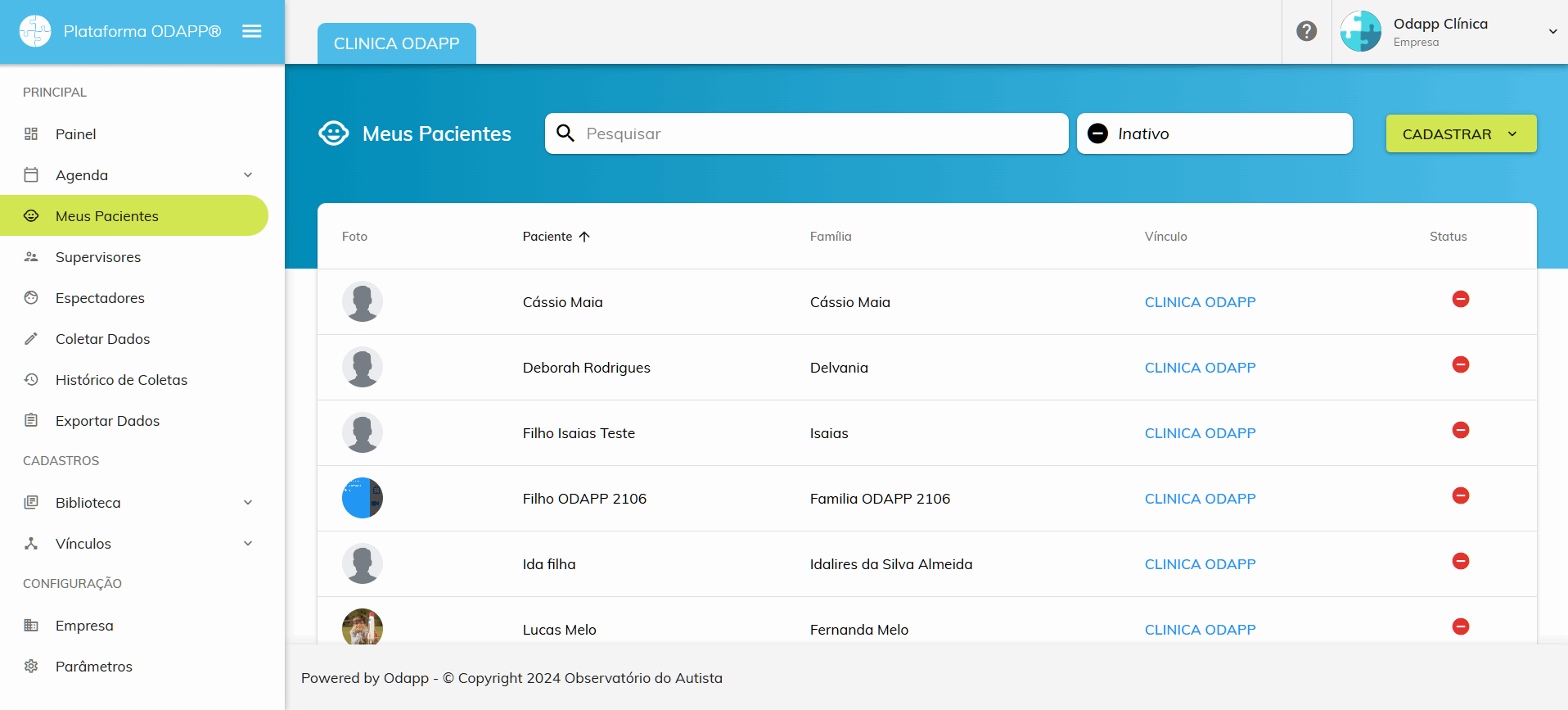Click Filho ODAPP 2106 photo avatar

point(363,498)
